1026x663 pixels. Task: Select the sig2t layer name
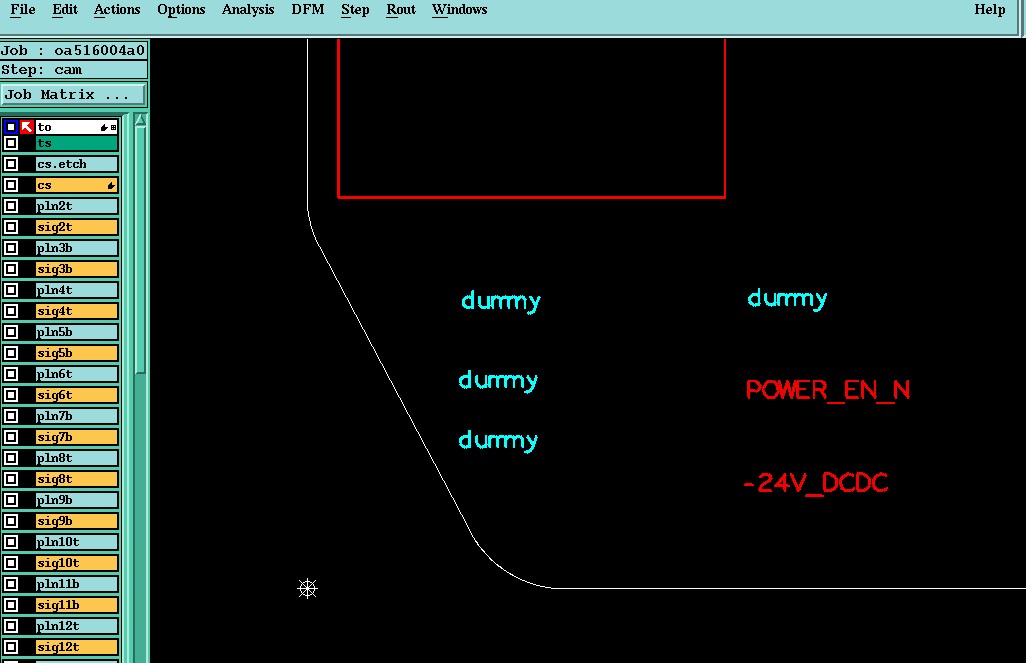[x=77, y=227]
